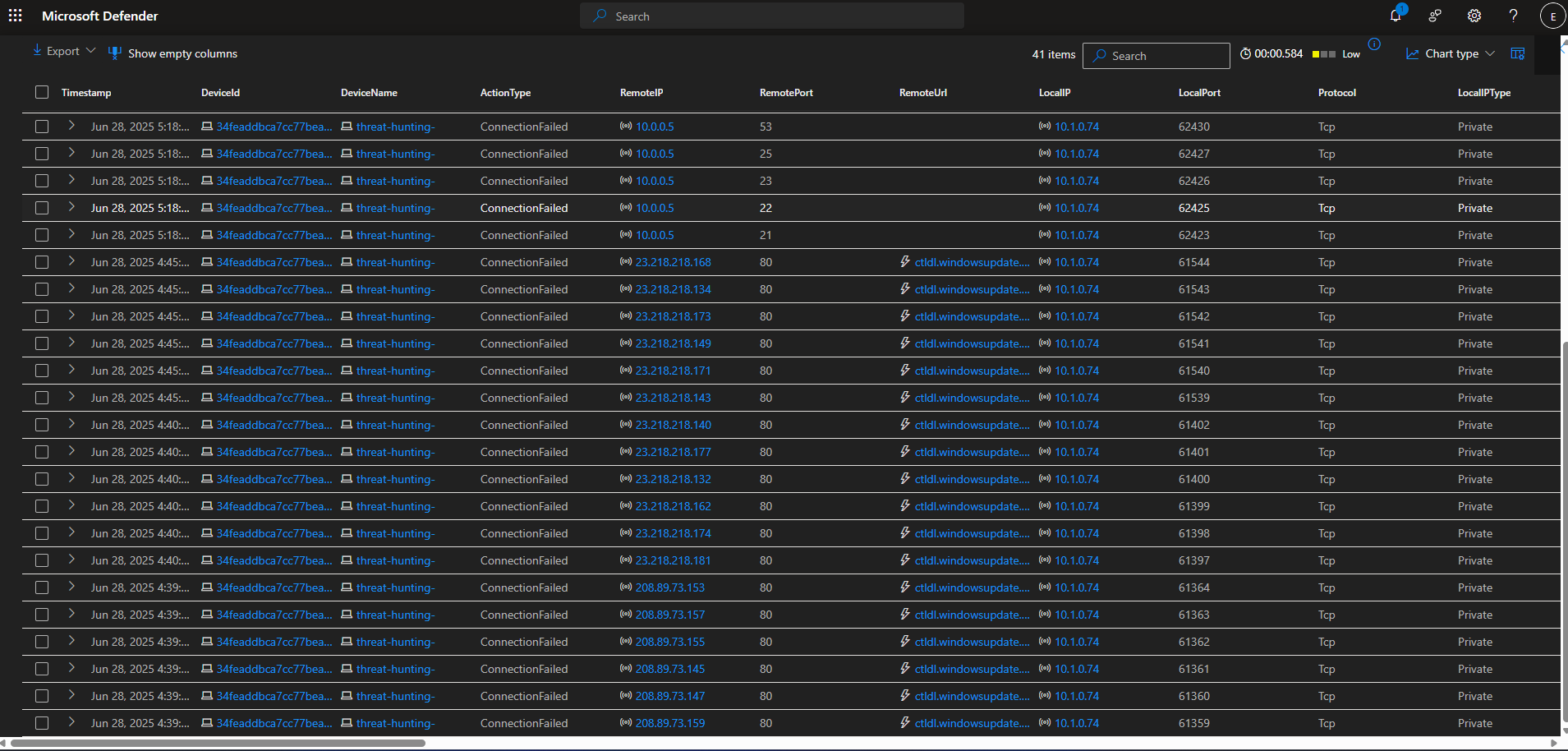Sort by the LocalPort column header
The image size is (1568, 751).
tap(1199, 93)
